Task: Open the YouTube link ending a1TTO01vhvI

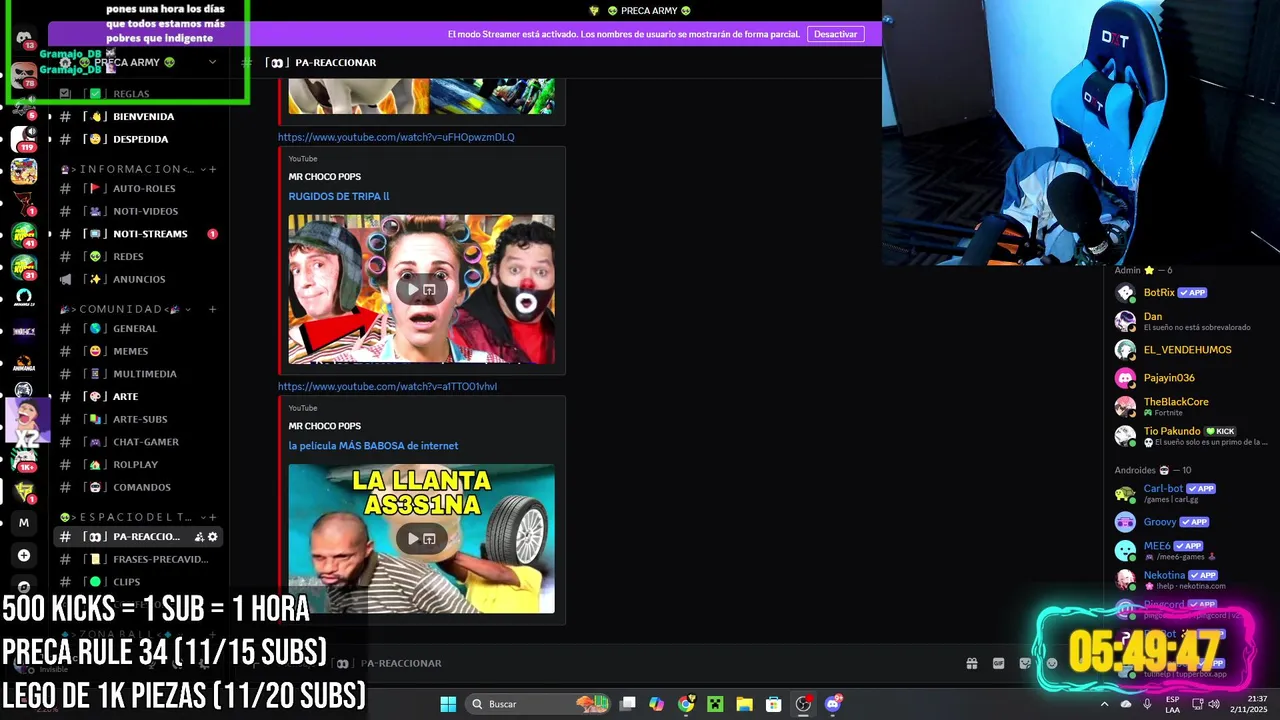Action: pyautogui.click(x=387, y=386)
